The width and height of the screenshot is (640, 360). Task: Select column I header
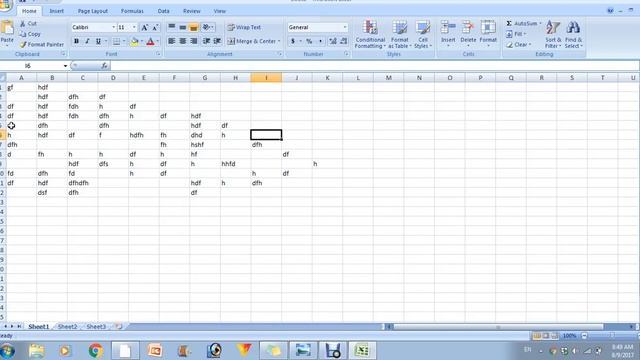click(266, 78)
